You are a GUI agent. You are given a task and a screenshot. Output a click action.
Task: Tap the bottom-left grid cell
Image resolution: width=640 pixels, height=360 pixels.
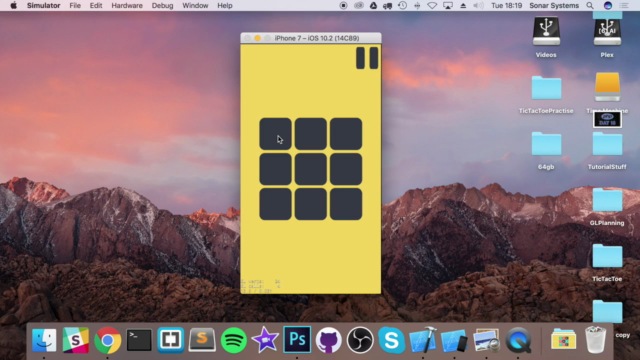click(276, 204)
